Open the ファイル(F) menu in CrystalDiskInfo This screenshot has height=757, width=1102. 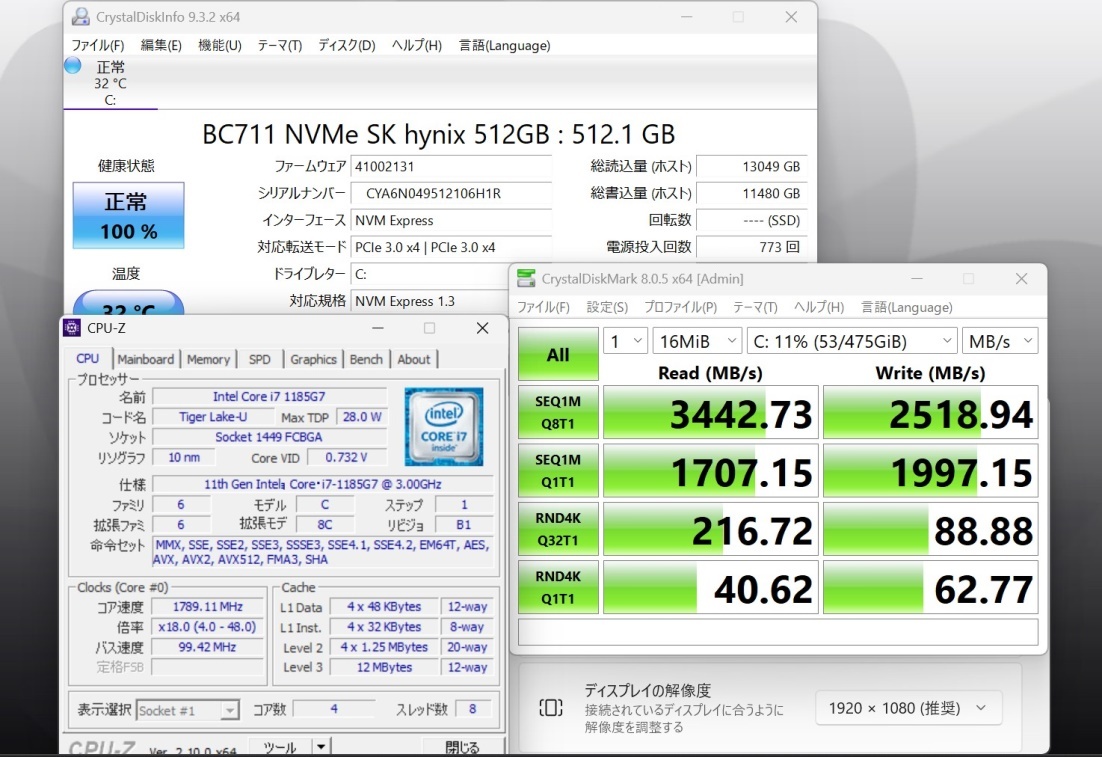pyautogui.click(x=98, y=46)
